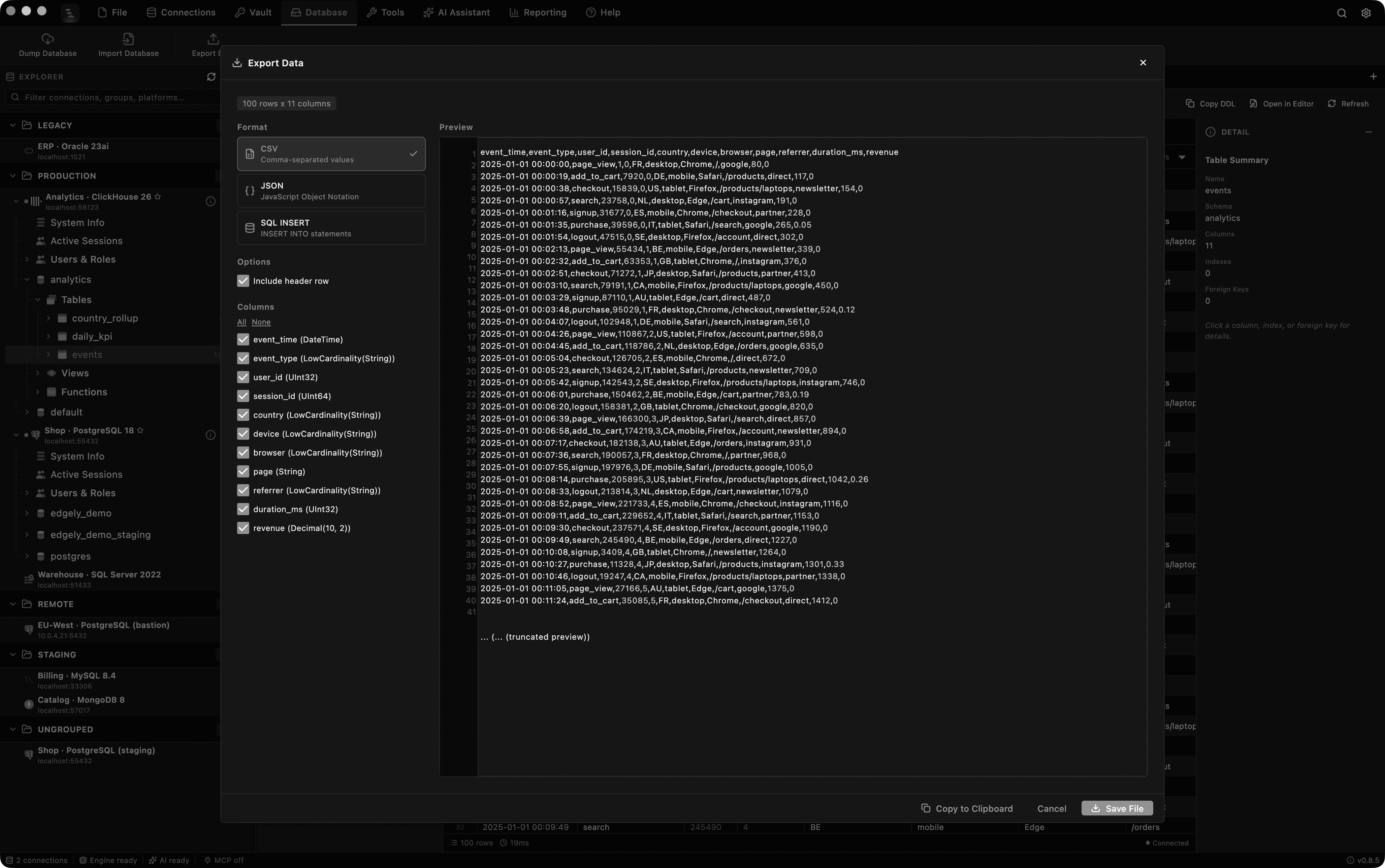Star the Analytics ClickHouse 26 connection
Viewport: 1385px width, 868px height.
click(158, 197)
